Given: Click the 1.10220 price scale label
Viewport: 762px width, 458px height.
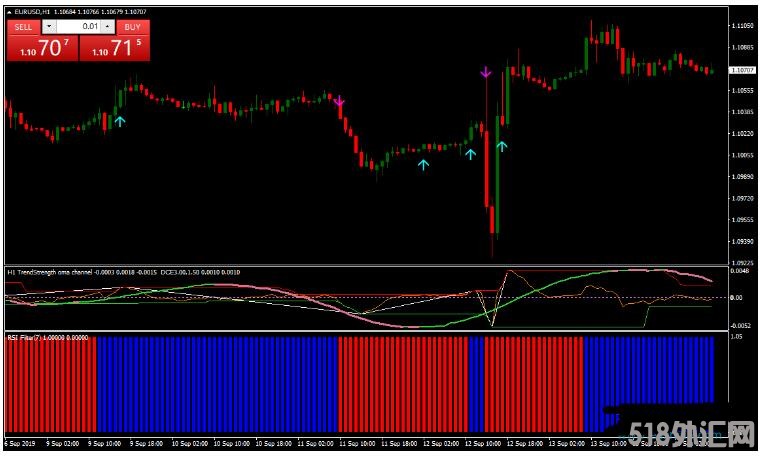Looking at the screenshot, I should pos(743,133).
